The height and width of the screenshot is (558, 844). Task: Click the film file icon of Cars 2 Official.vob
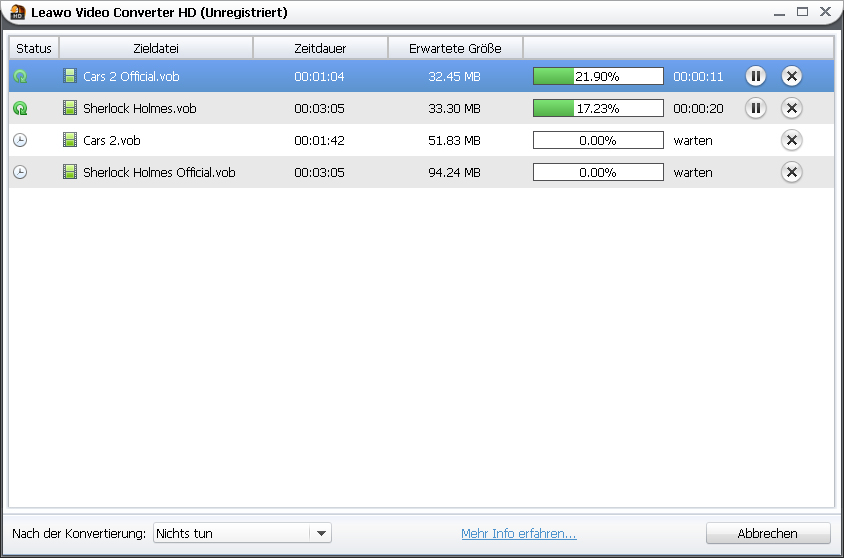coord(69,76)
